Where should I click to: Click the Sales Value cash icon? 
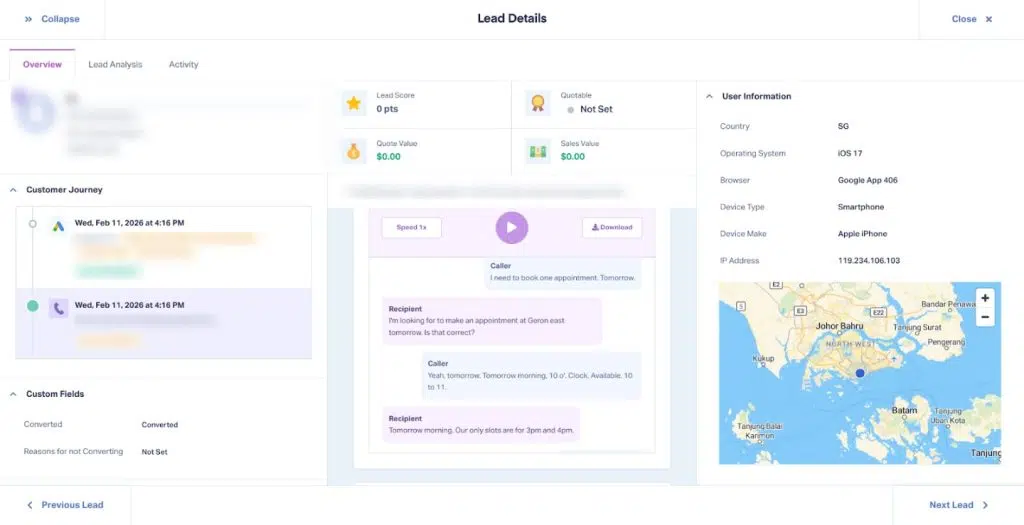pyautogui.click(x=537, y=151)
